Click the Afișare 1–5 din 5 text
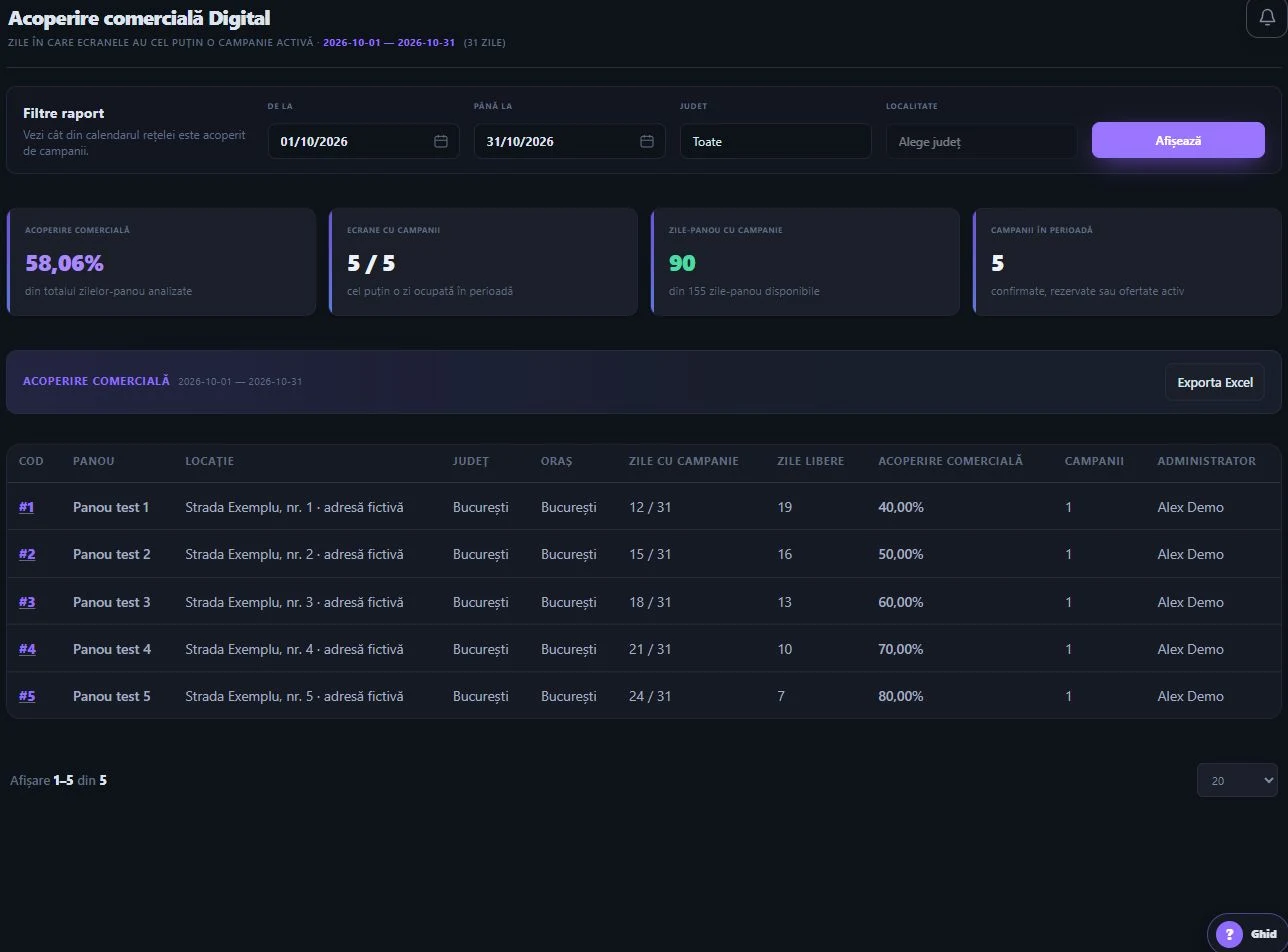The height and width of the screenshot is (952, 1288). 58,780
